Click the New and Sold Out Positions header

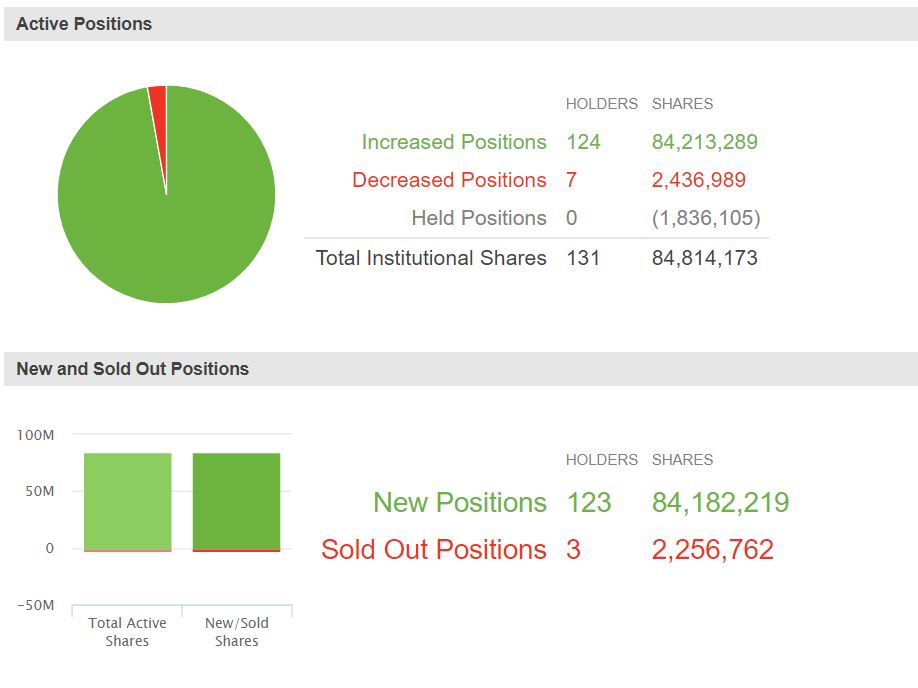[132, 369]
